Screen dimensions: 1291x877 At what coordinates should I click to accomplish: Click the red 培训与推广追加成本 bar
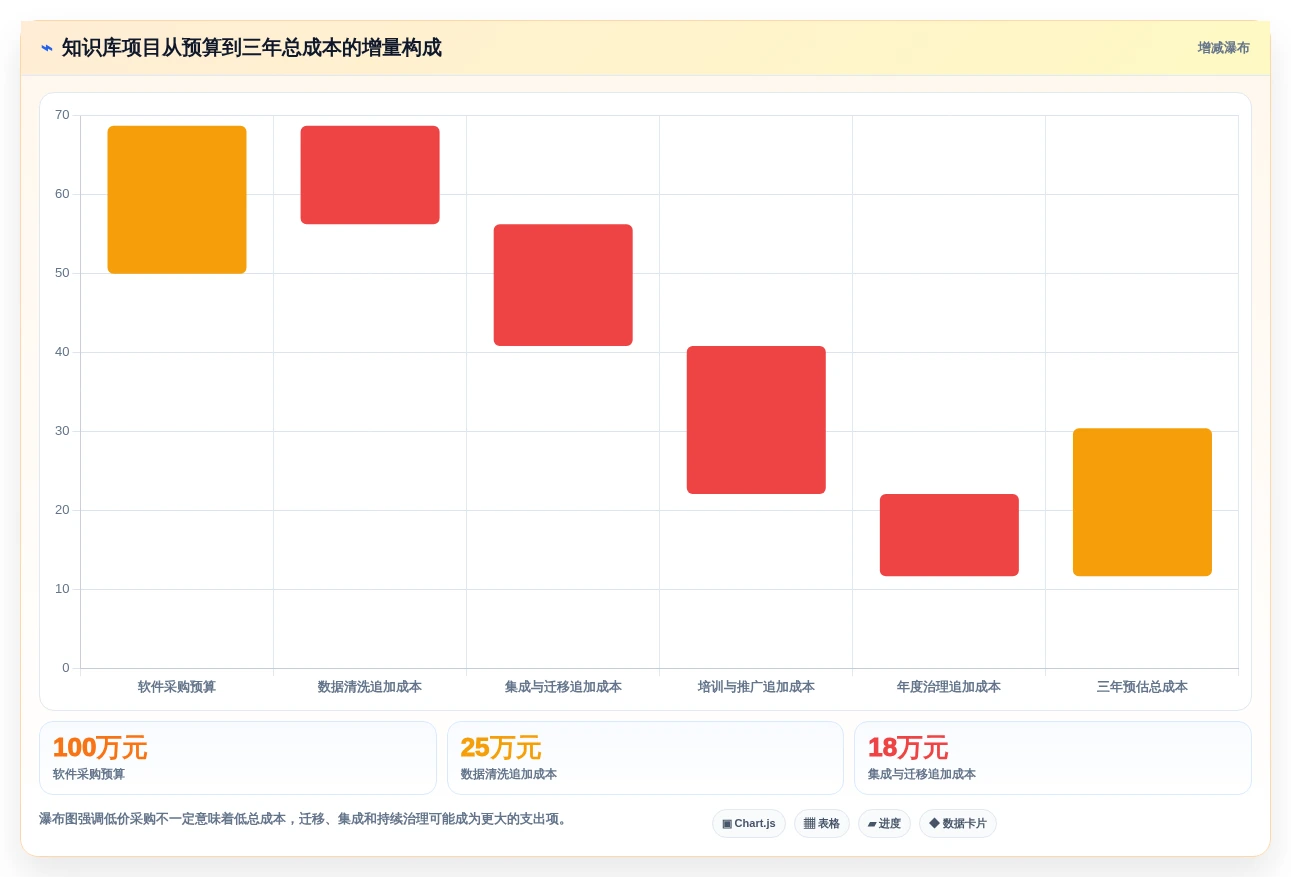pyautogui.click(x=756, y=420)
